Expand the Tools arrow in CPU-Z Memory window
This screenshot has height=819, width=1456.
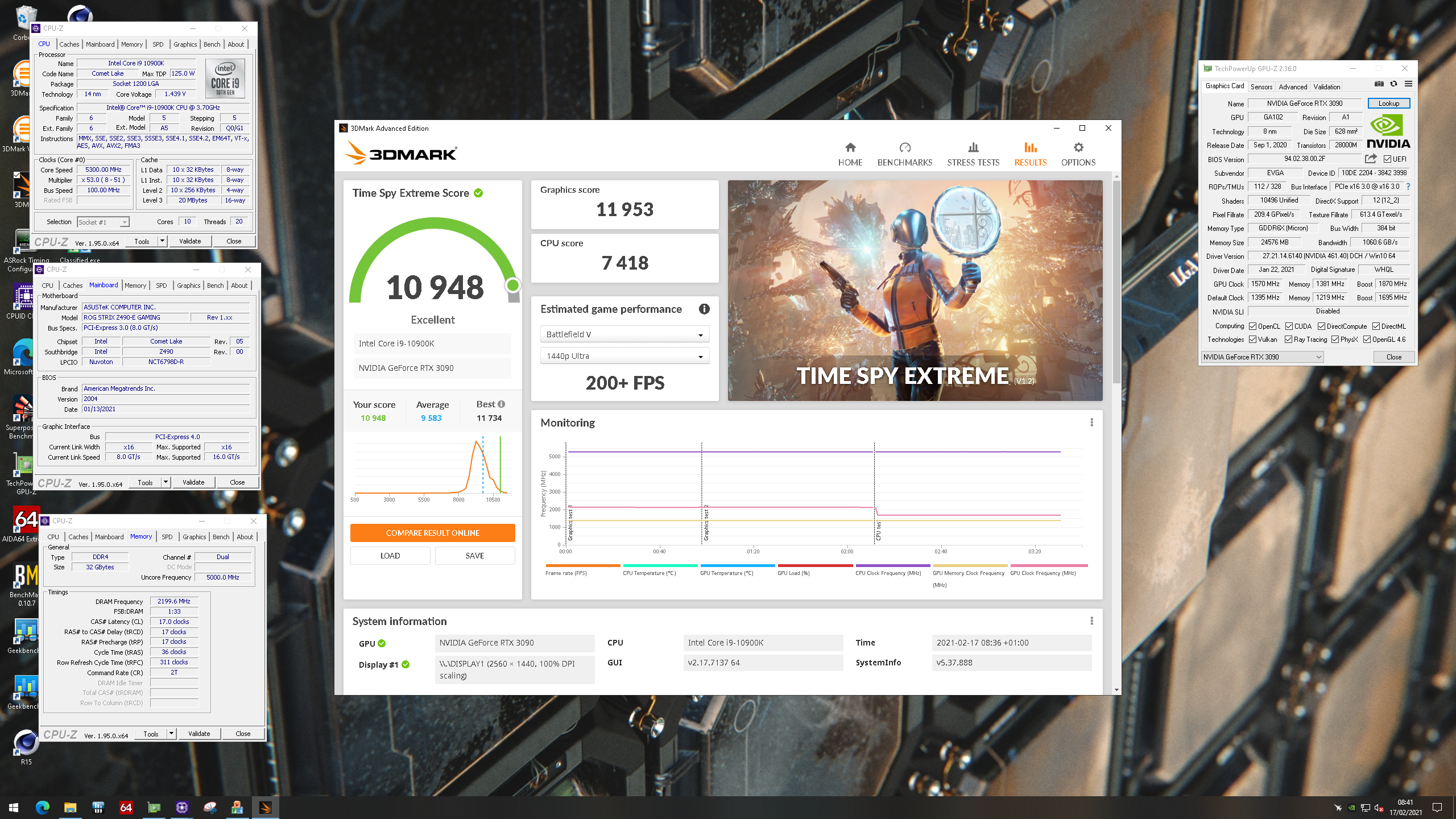click(171, 734)
